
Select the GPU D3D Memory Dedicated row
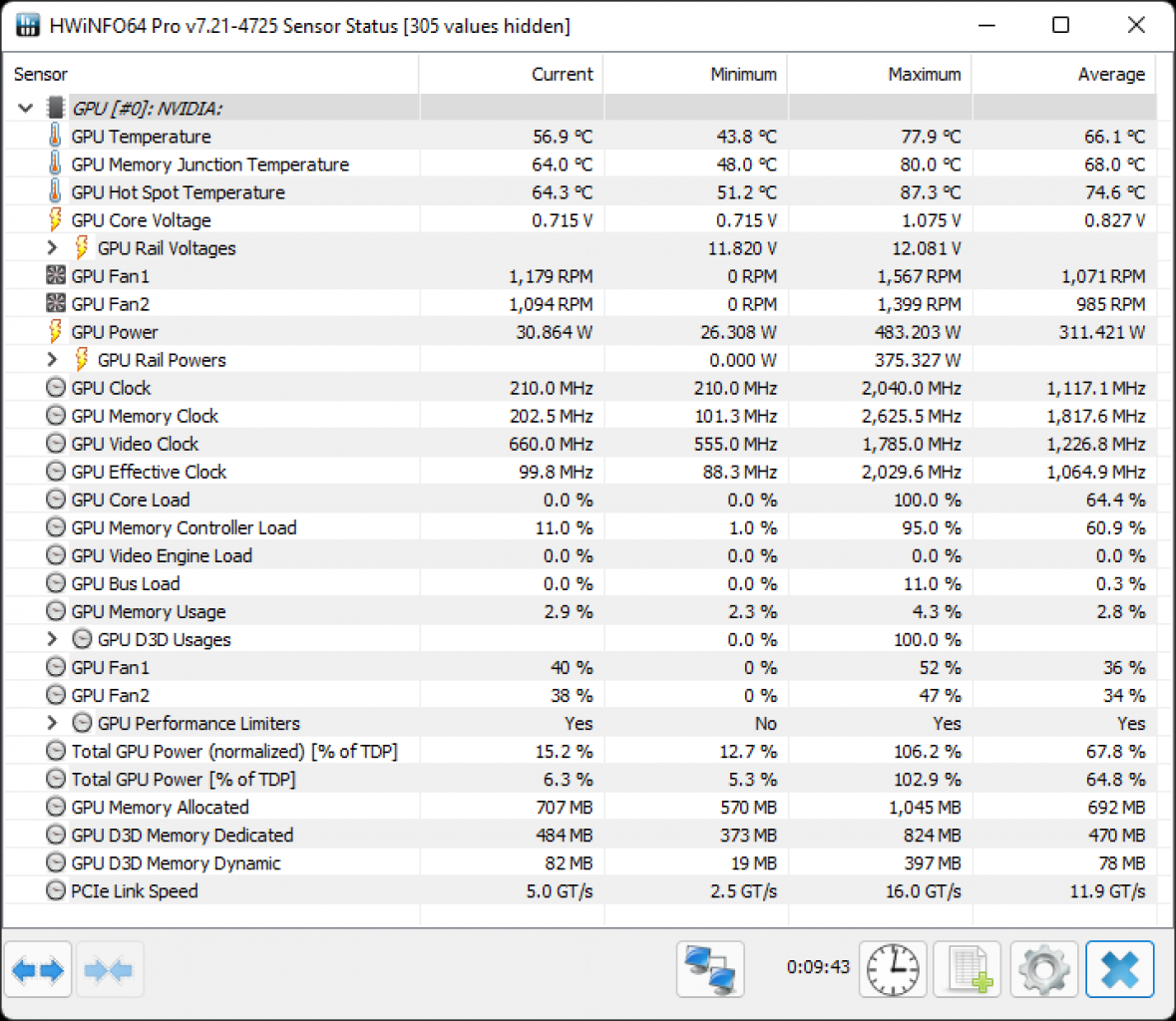580,835
